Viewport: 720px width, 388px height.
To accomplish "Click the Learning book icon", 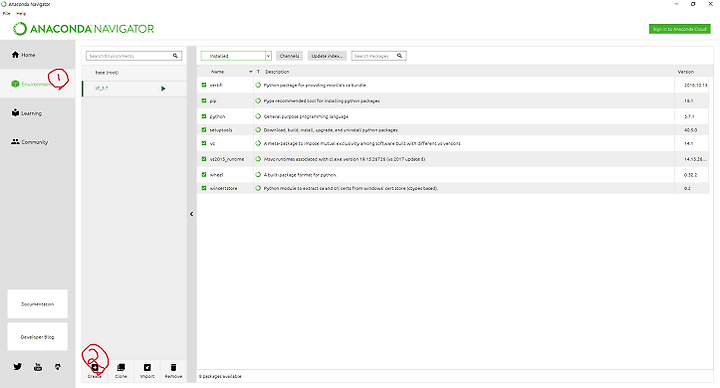I will coord(15,112).
